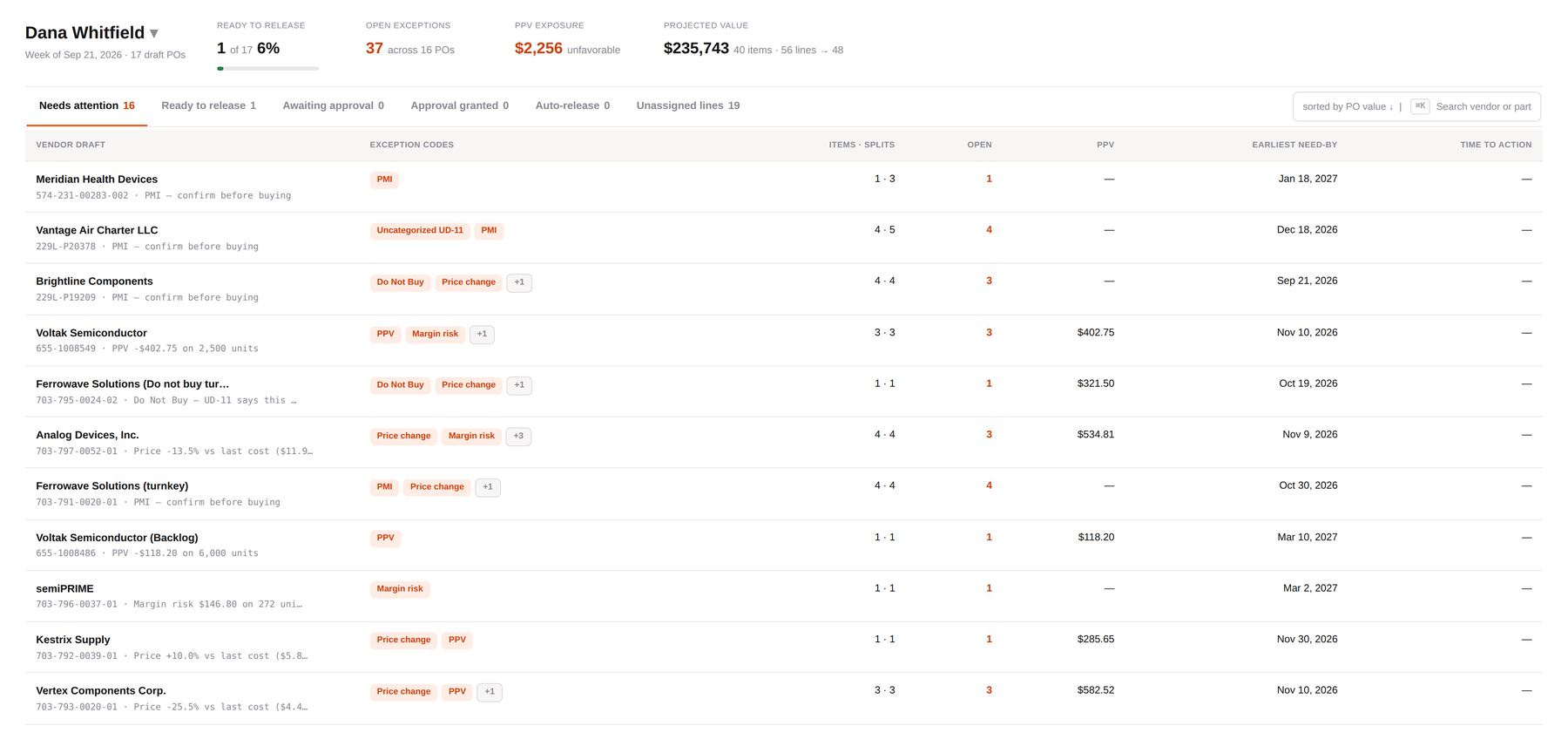This screenshot has width=1568, height=753.
Task: Expand the +1 badge on Brightline Components
Action: click(x=519, y=282)
